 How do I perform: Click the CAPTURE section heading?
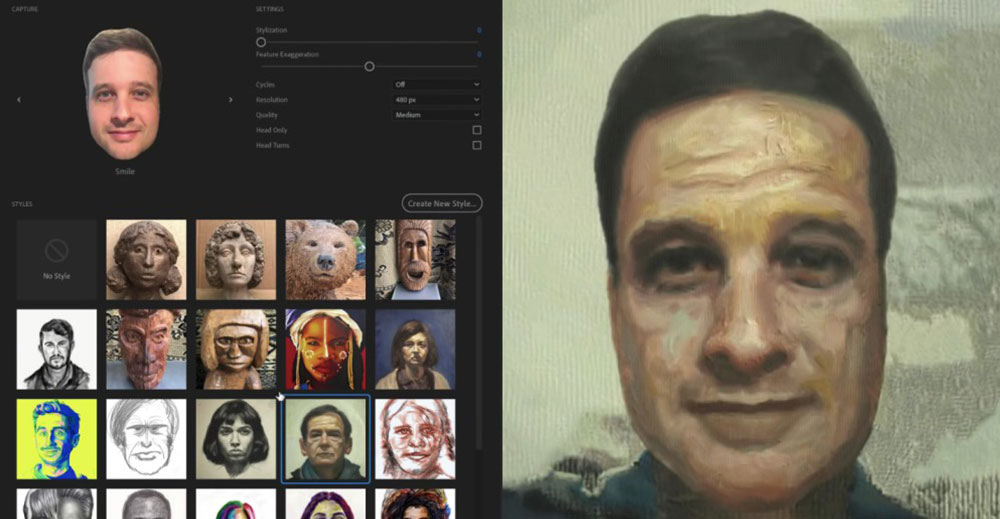[x=25, y=9]
